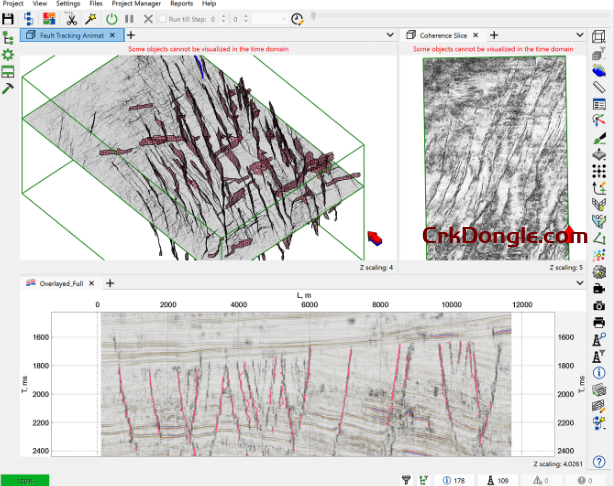Click the magic wand tool
614x486 pixels.
click(x=89, y=19)
